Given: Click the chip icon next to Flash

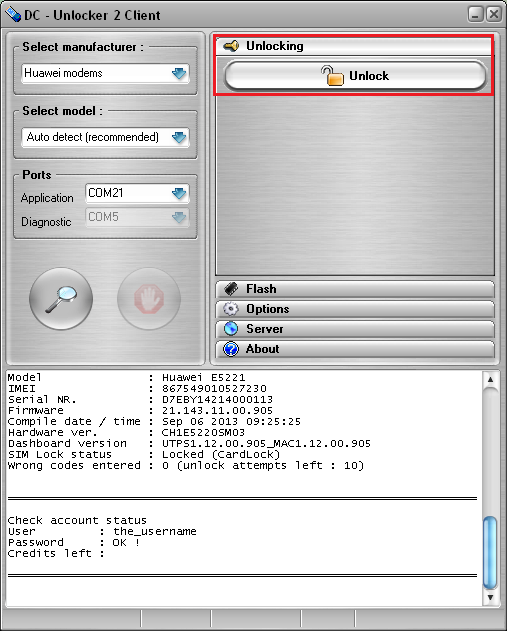Looking at the screenshot, I should (x=231, y=289).
